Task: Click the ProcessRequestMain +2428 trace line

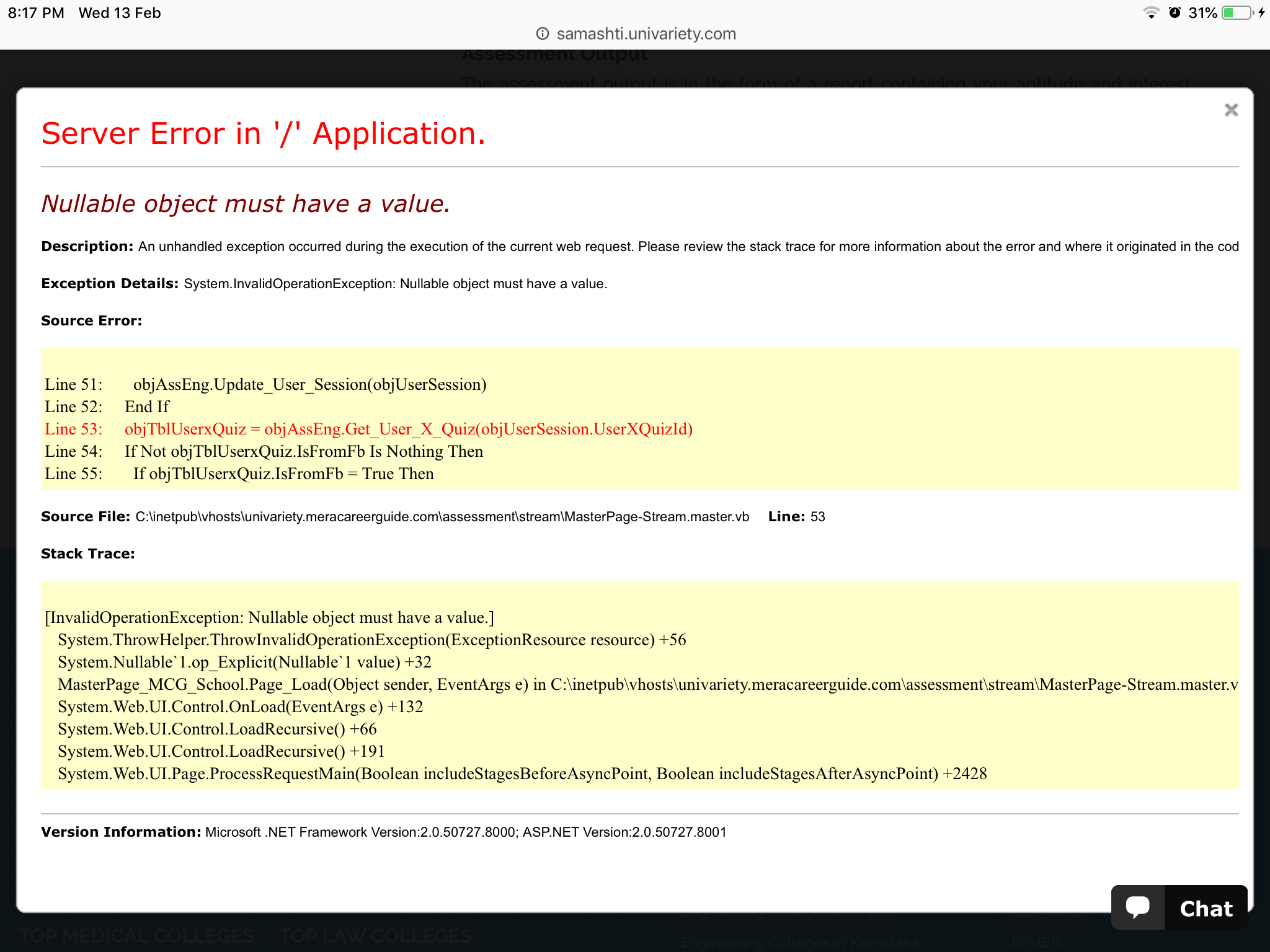Action: coord(522,773)
